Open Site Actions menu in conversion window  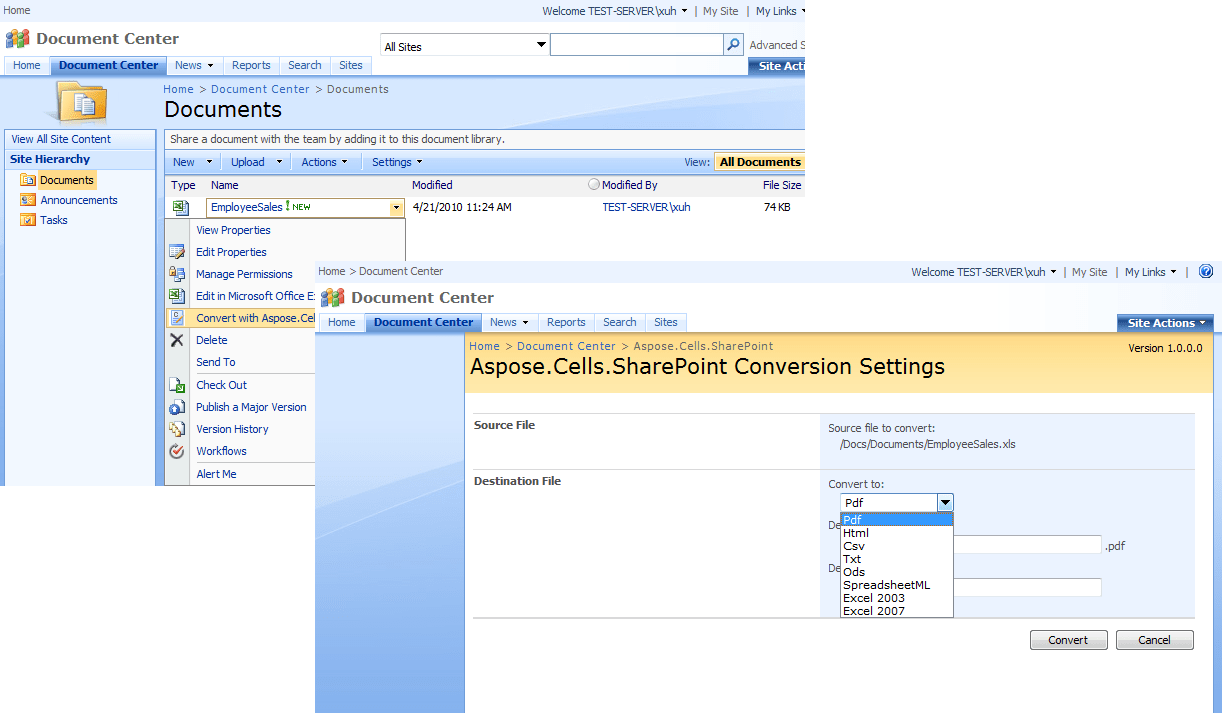(1165, 323)
